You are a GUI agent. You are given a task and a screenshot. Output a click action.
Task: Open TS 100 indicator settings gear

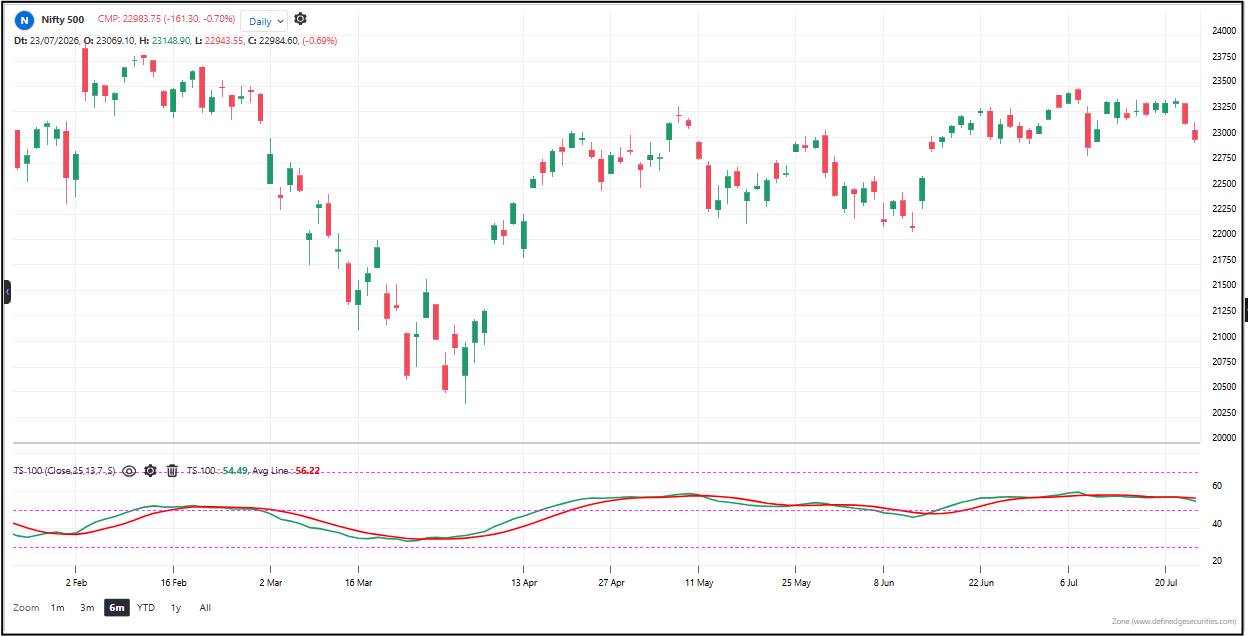[x=150, y=470]
